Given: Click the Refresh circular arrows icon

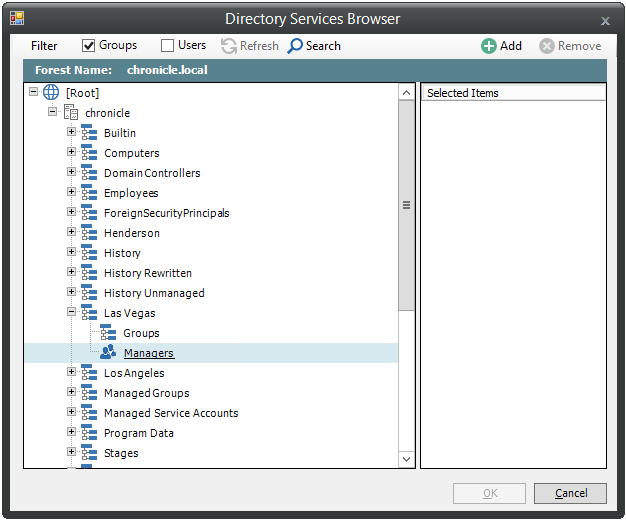Looking at the screenshot, I should pyautogui.click(x=229, y=46).
